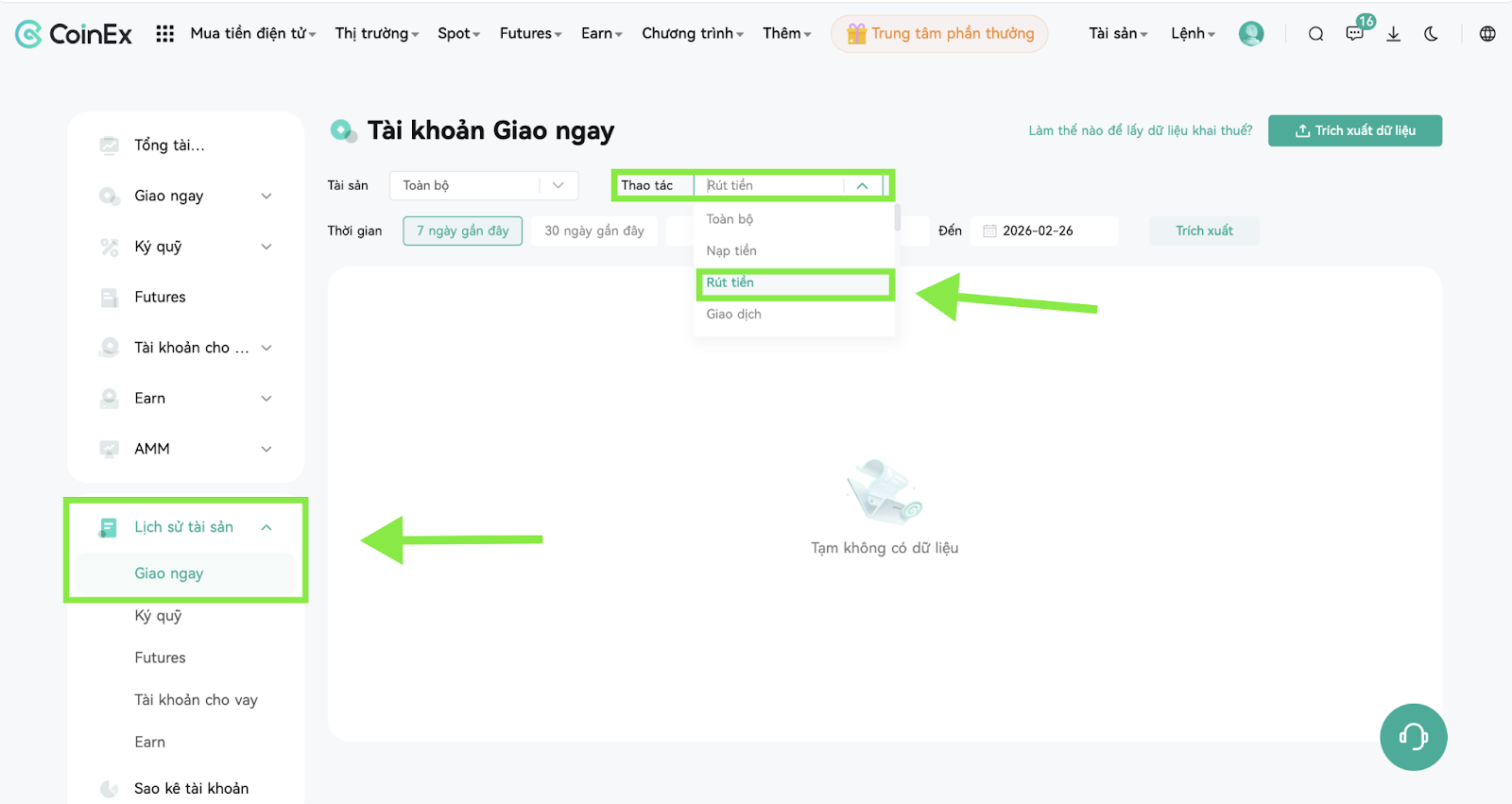The image size is (1512, 804).
Task: Click the Đến date field 2026-02-26
Action: click(x=1044, y=231)
